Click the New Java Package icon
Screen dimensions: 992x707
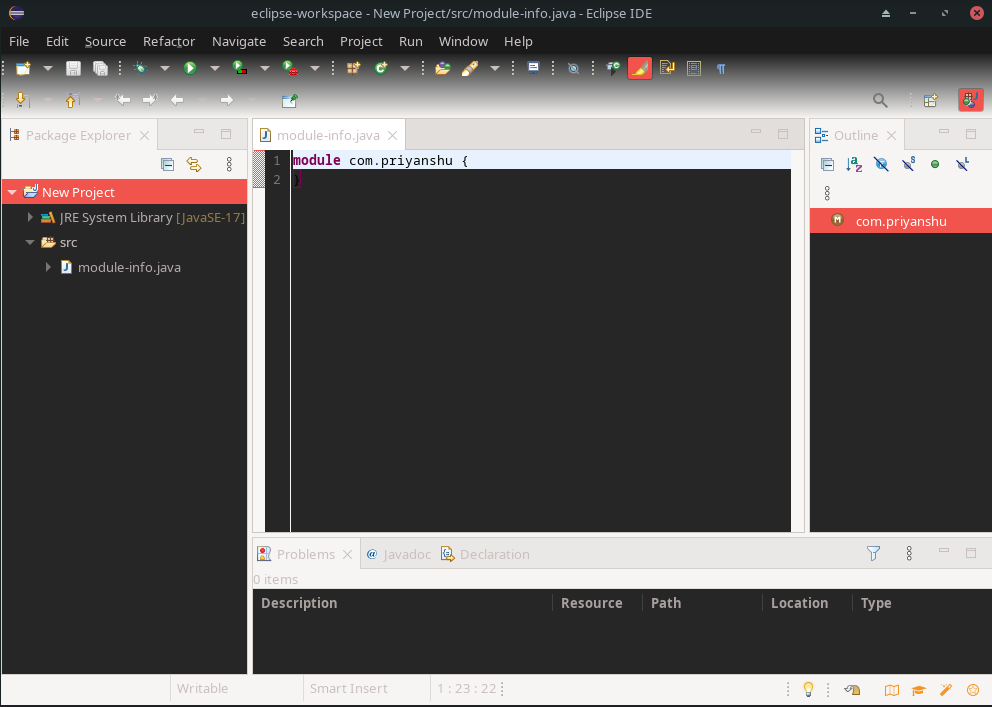[353, 68]
